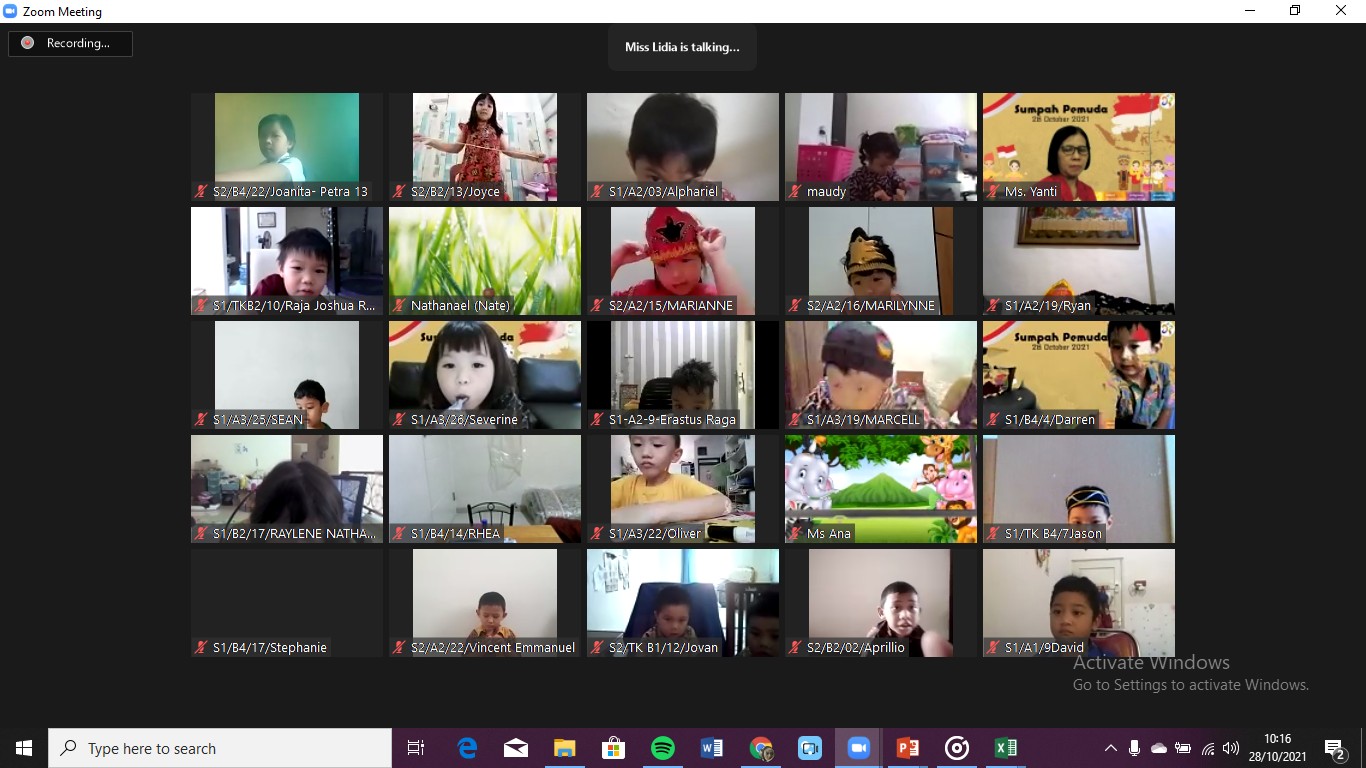Image resolution: width=1366 pixels, height=768 pixels.
Task: Open Microsoft Store from the taskbar
Action: (613, 748)
